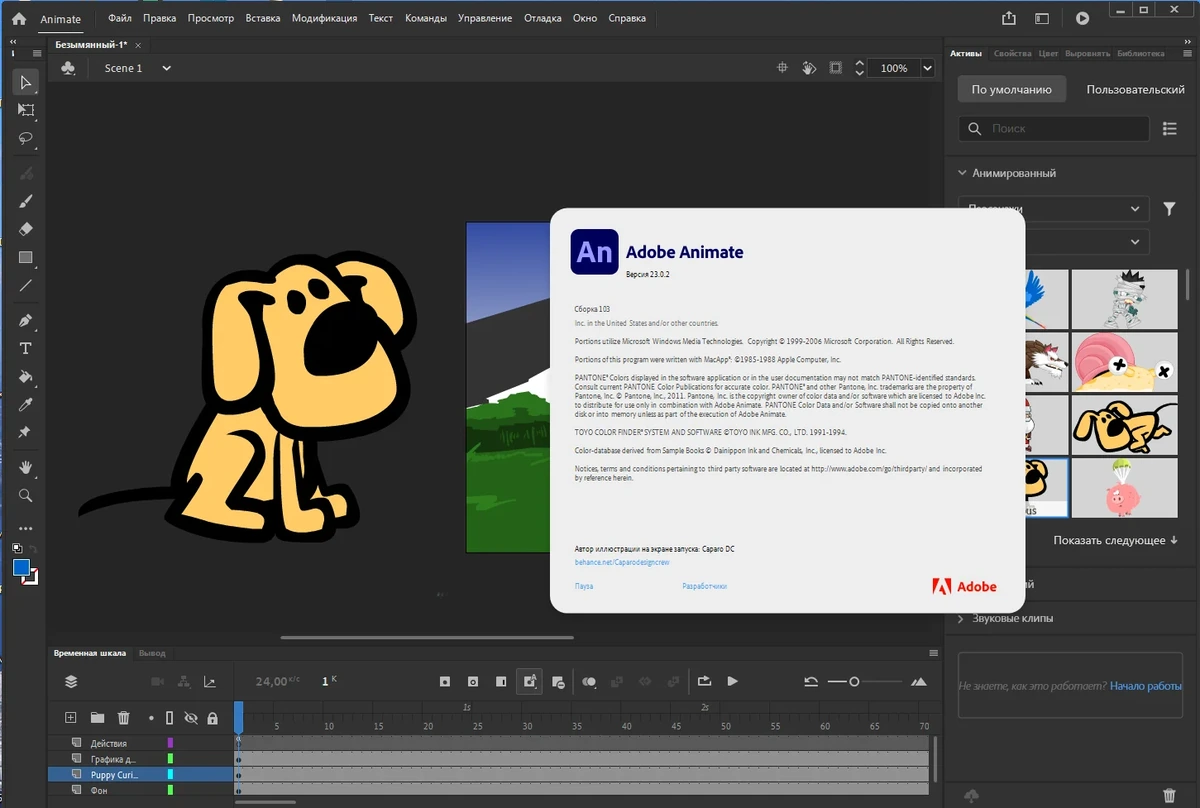Switch assets to list view icon
Viewport: 1200px width, 808px height.
point(1170,128)
